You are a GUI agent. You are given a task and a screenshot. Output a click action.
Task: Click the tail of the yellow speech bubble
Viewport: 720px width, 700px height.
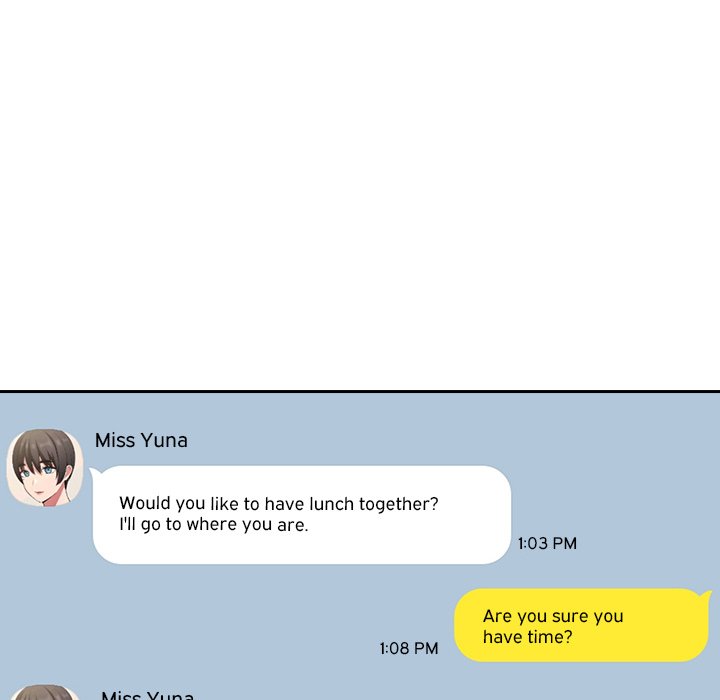click(x=705, y=596)
